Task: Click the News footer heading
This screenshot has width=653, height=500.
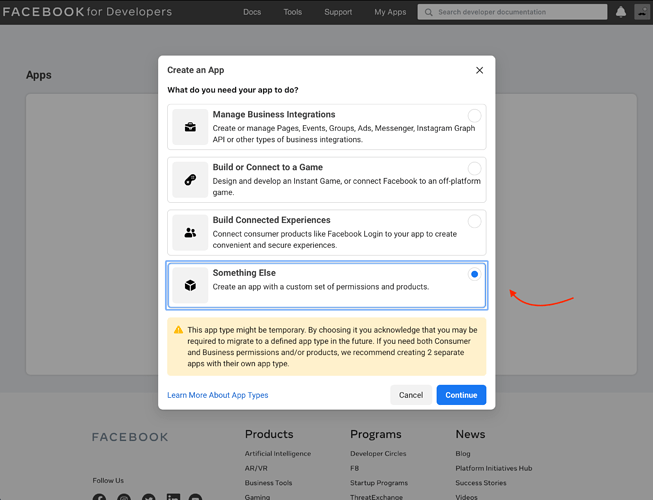Action: click(470, 434)
